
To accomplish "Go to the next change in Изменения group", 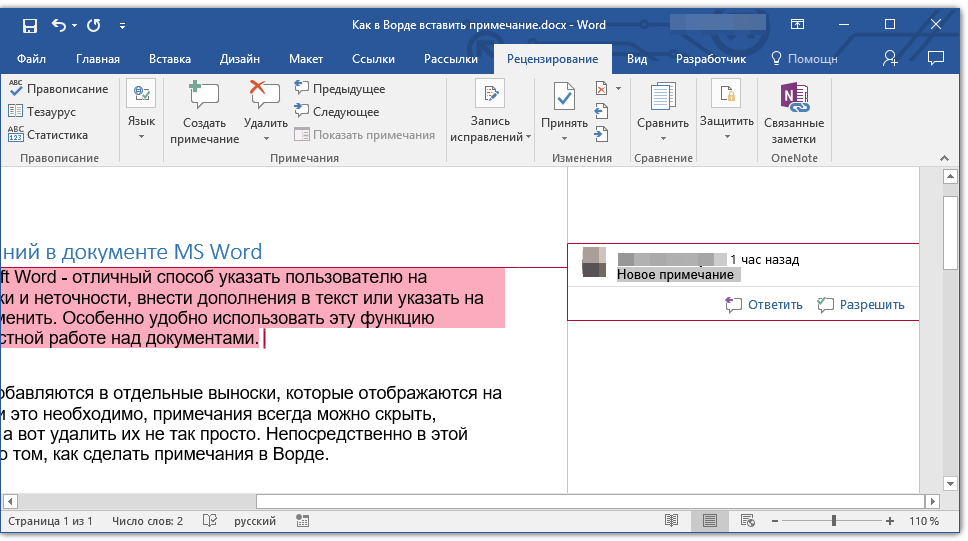I will 601,134.
